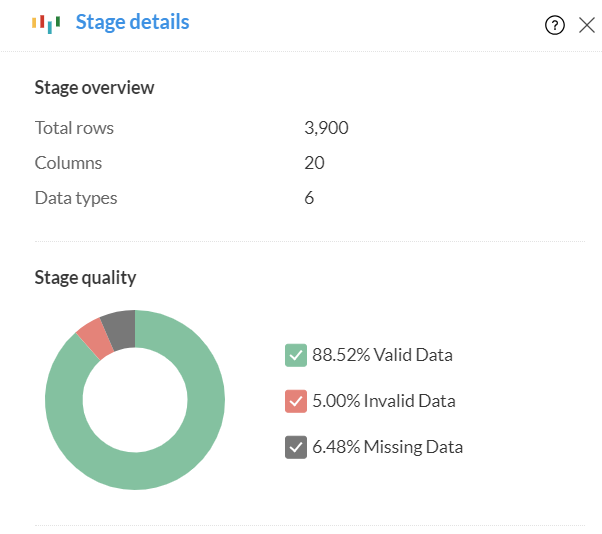Click the Total rows label
Screen dimensions: 602x534
pos(74,128)
